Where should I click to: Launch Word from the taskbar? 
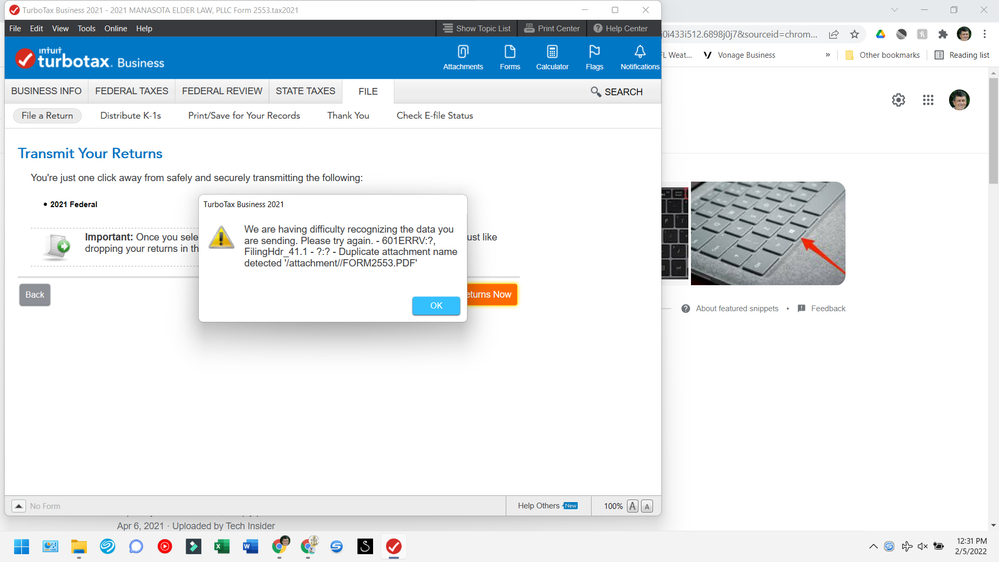click(x=250, y=547)
